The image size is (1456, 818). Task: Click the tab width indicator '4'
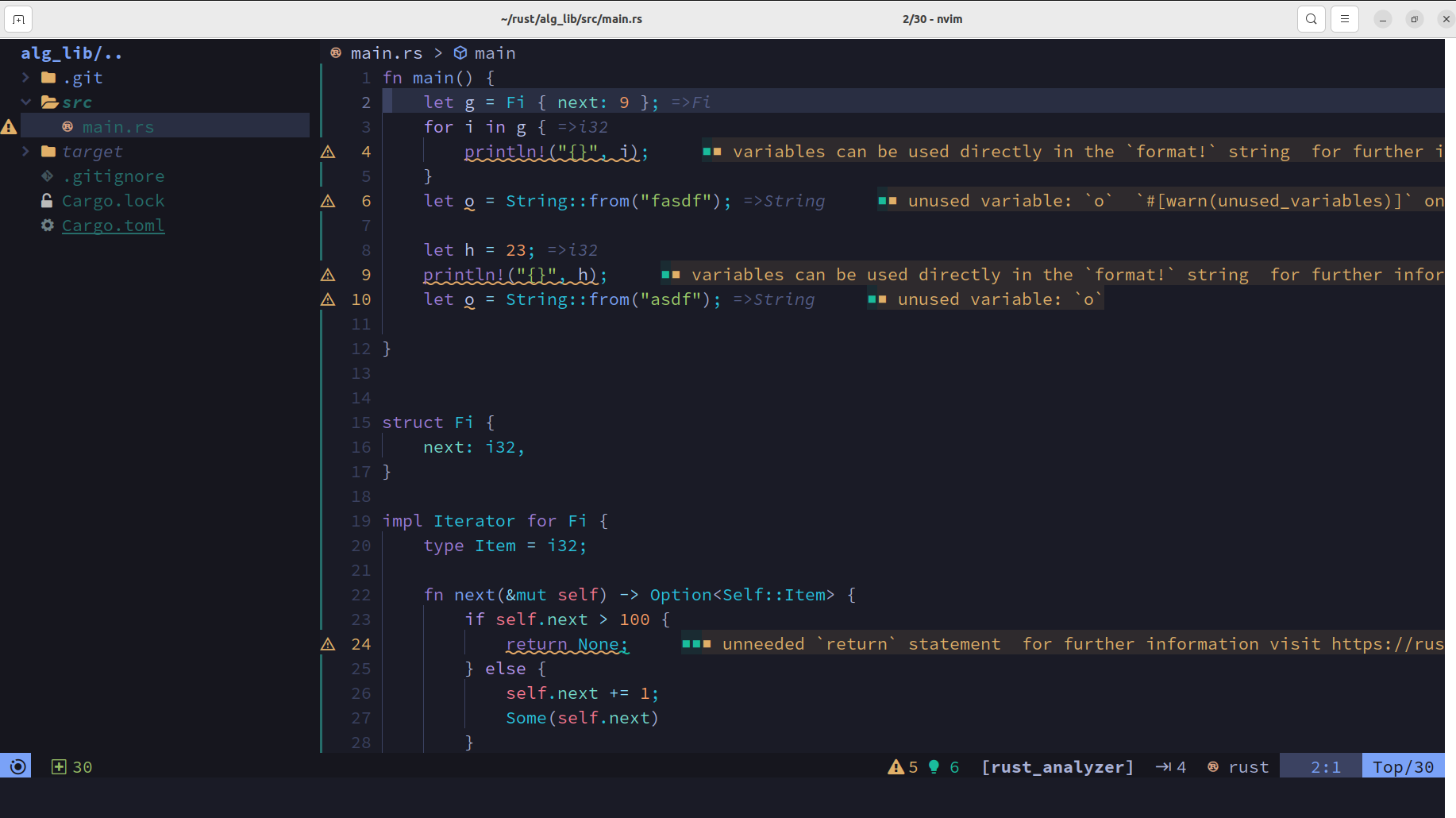click(x=1171, y=767)
